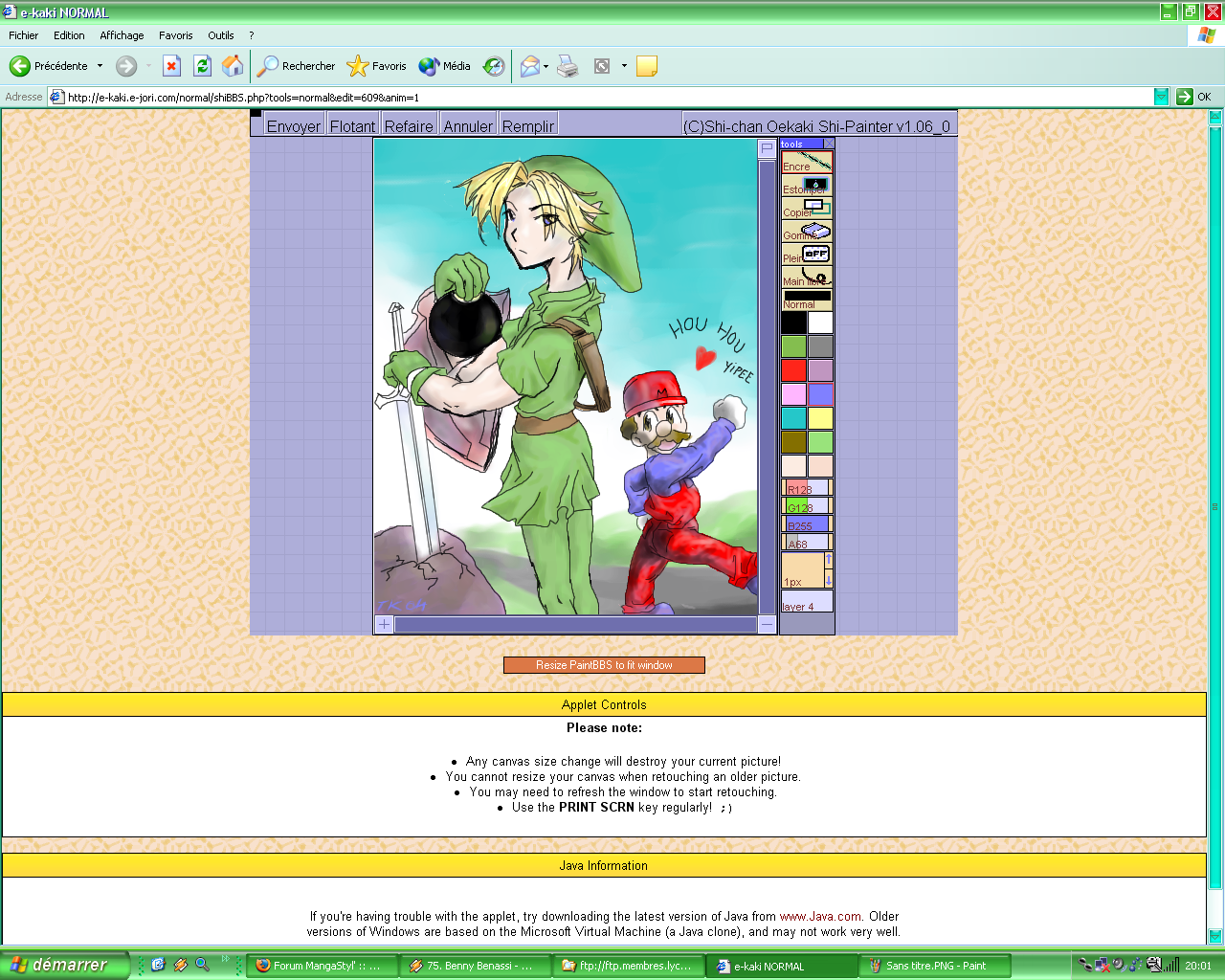Open the www.Java.com link
This screenshot has width=1225, height=980.
(x=820, y=916)
